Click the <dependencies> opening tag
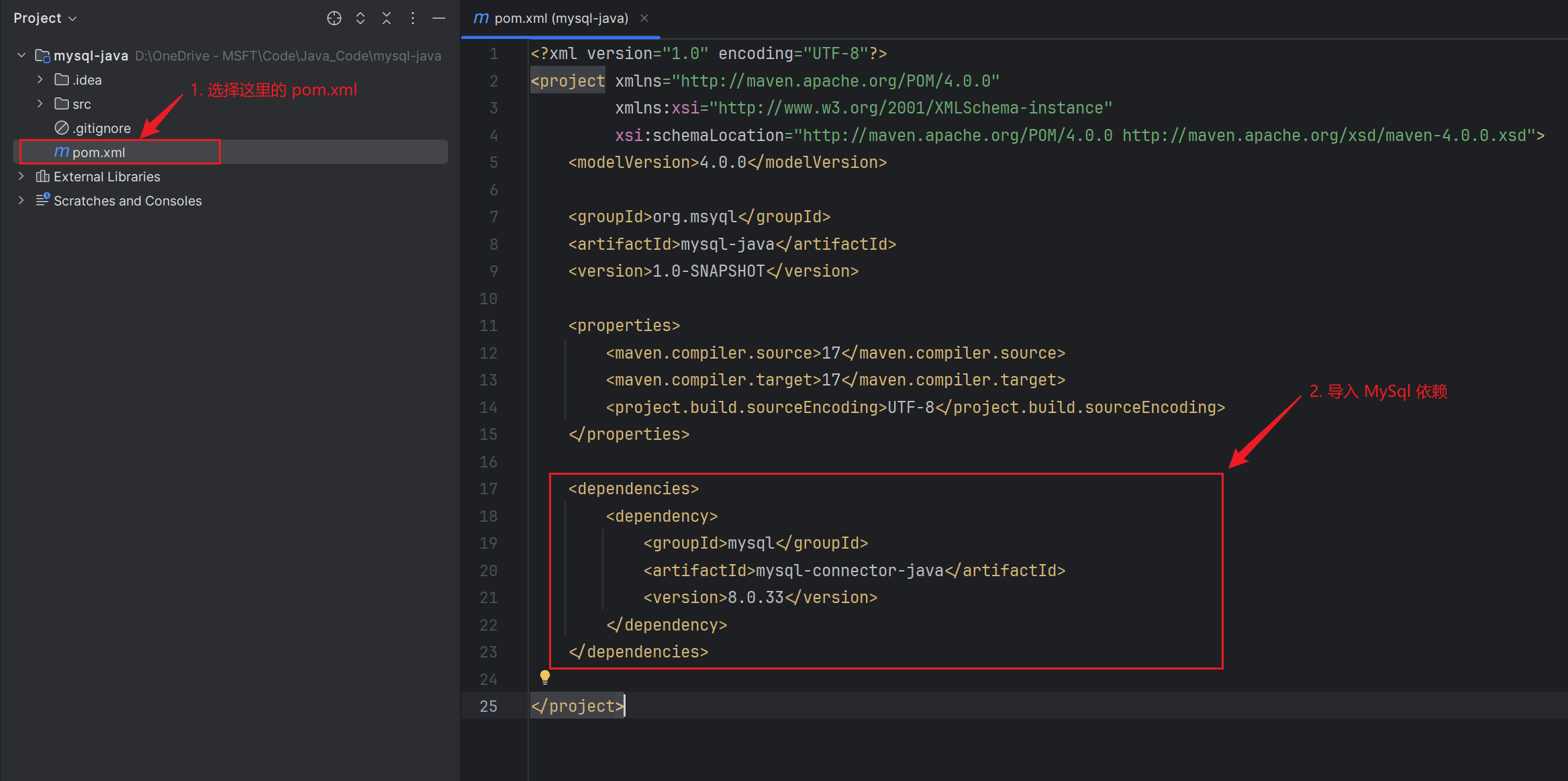1568x781 pixels. (634, 489)
